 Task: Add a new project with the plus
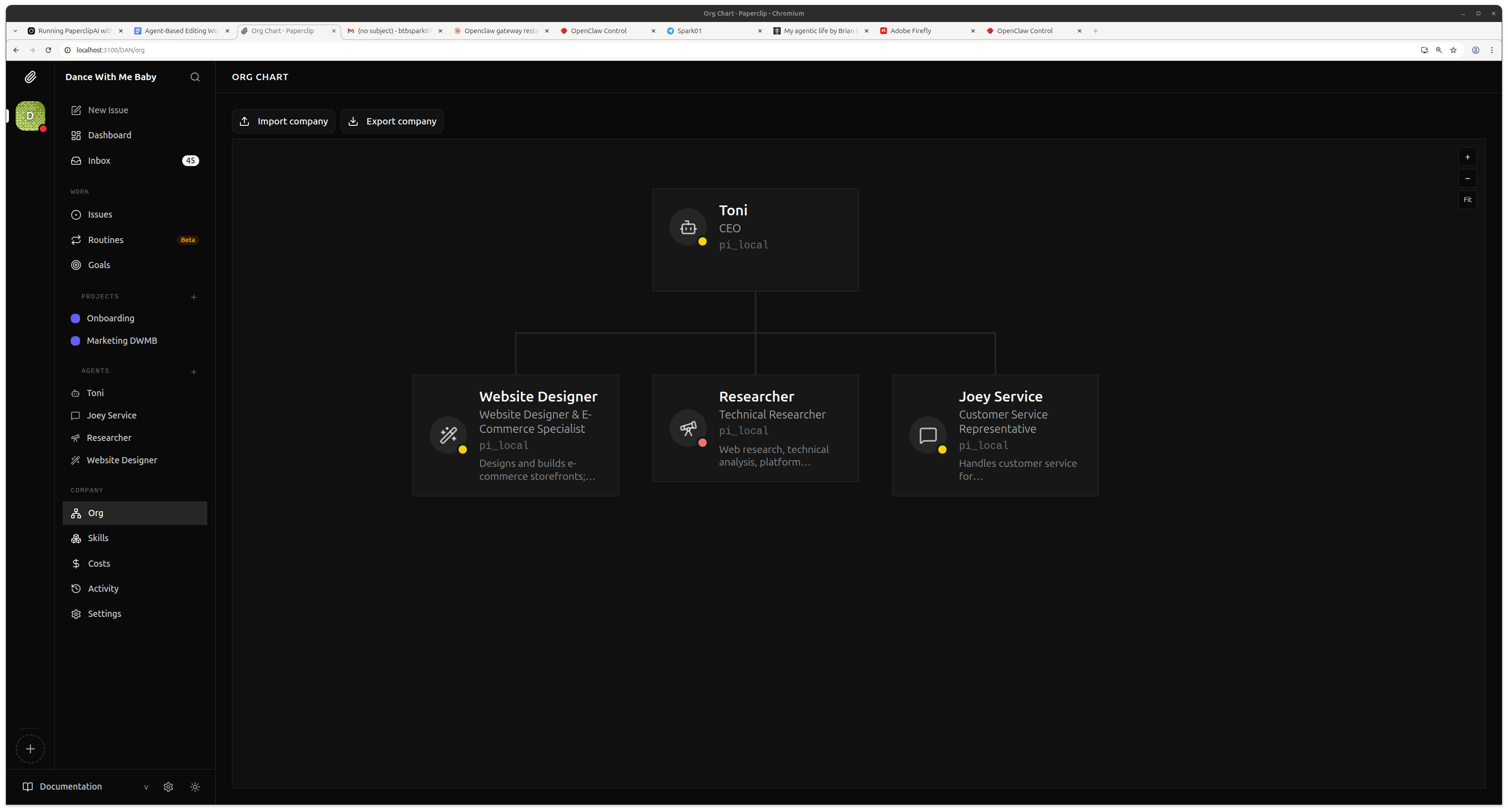click(194, 297)
